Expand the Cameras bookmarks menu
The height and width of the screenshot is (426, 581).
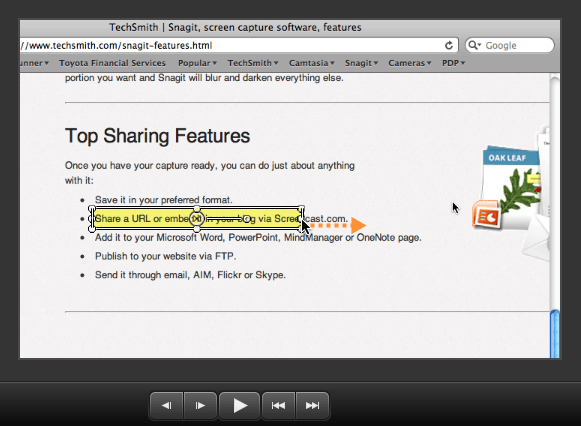click(x=409, y=63)
